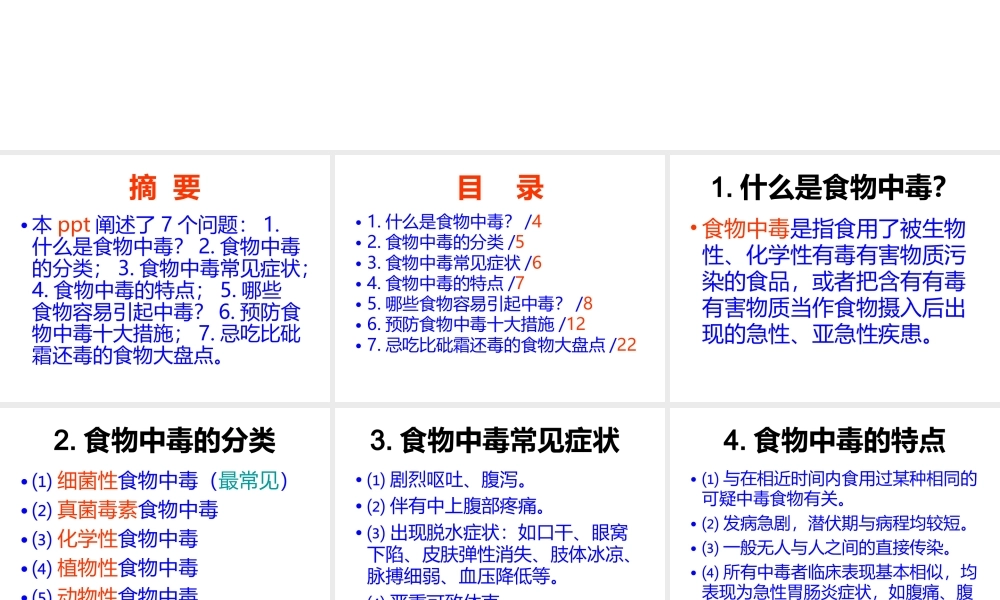Select slide 4 食物中毒的特点
The image size is (1000, 600).
(x=832, y=500)
